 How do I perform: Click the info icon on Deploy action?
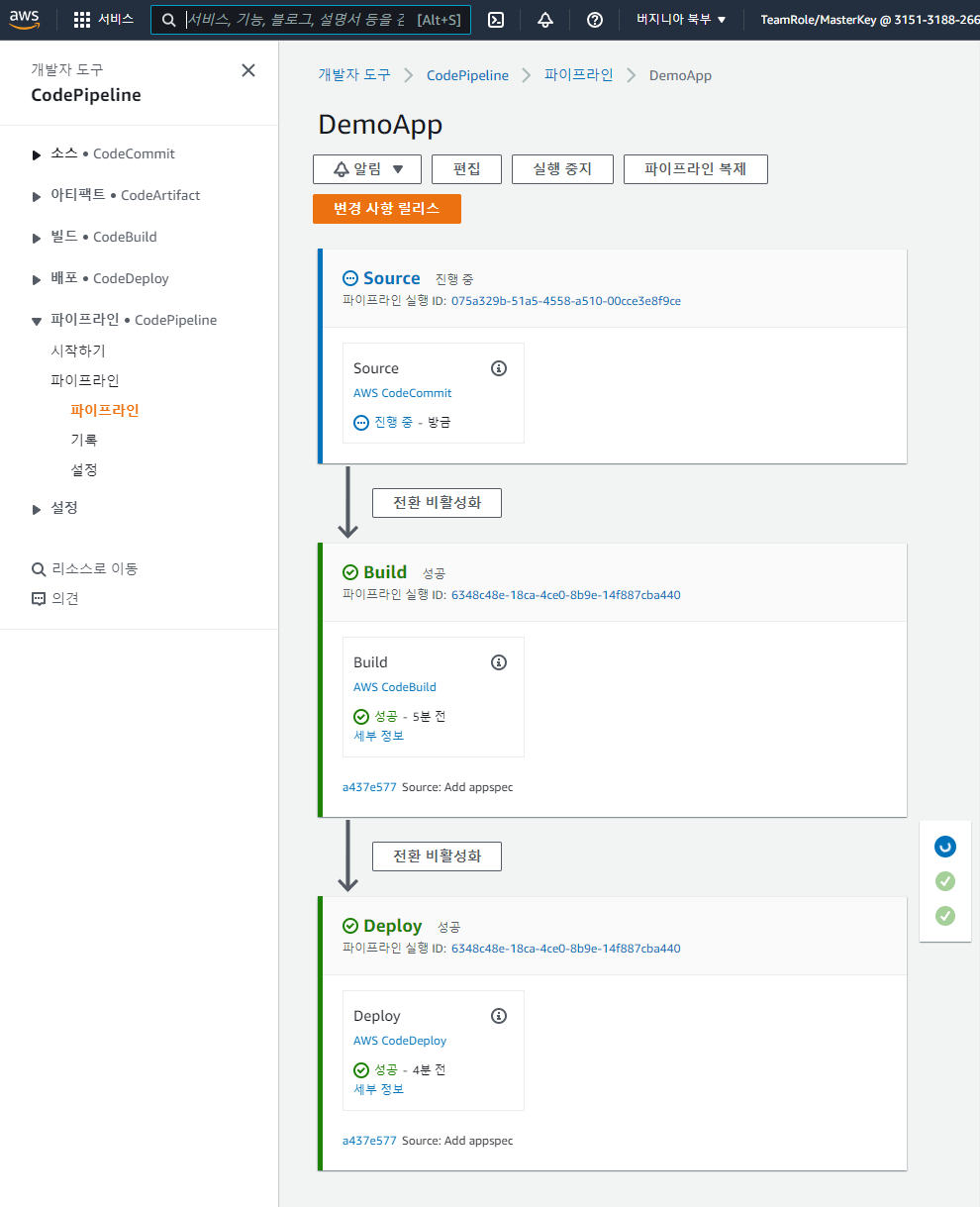click(x=499, y=1016)
